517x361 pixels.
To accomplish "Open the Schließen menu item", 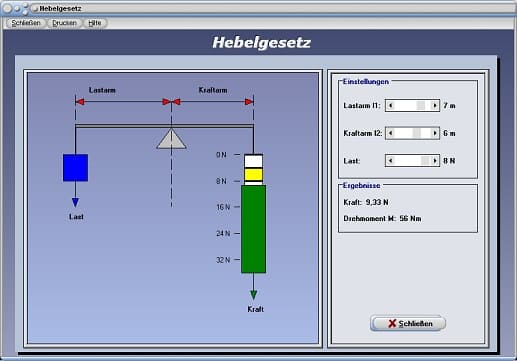I will 26,23.
